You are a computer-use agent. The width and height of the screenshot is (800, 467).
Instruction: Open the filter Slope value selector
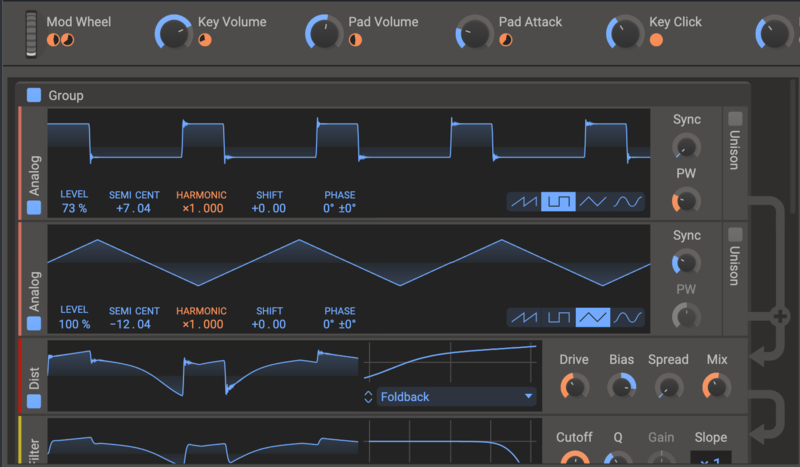click(710, 459)
